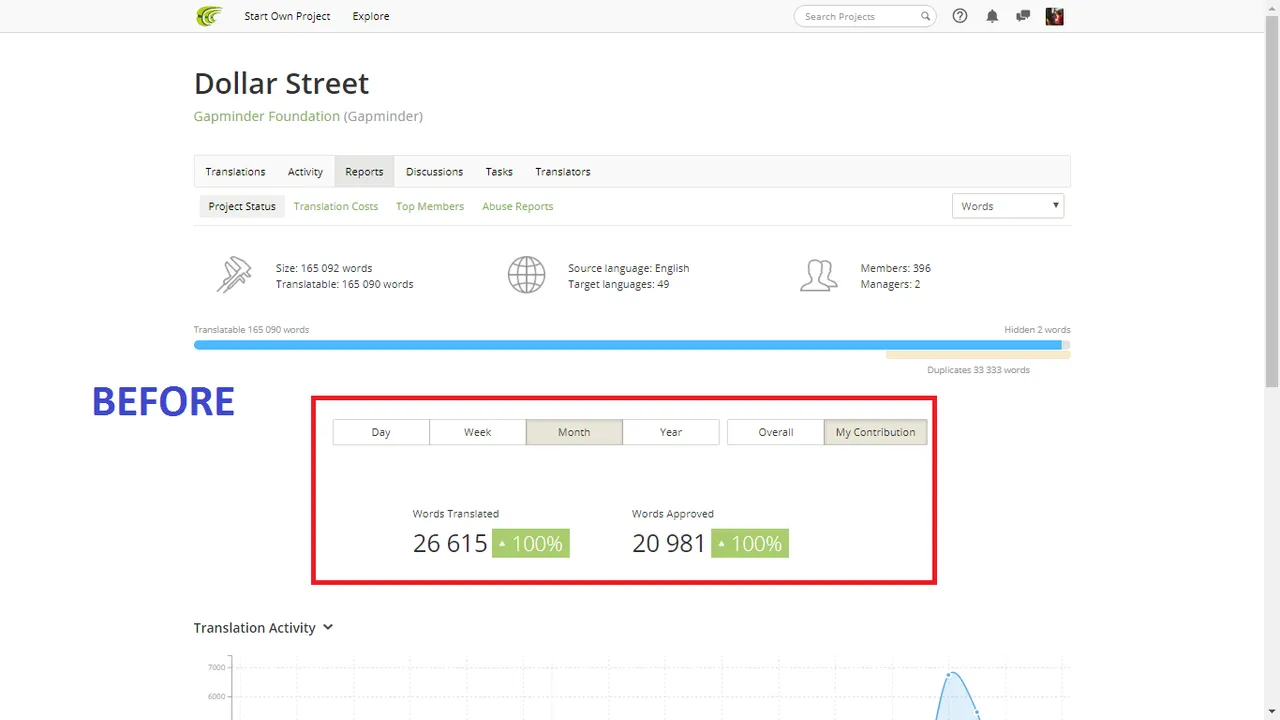Open the Activity tab
This screenshot has width=1280, height=720.
tap(305, 172)
